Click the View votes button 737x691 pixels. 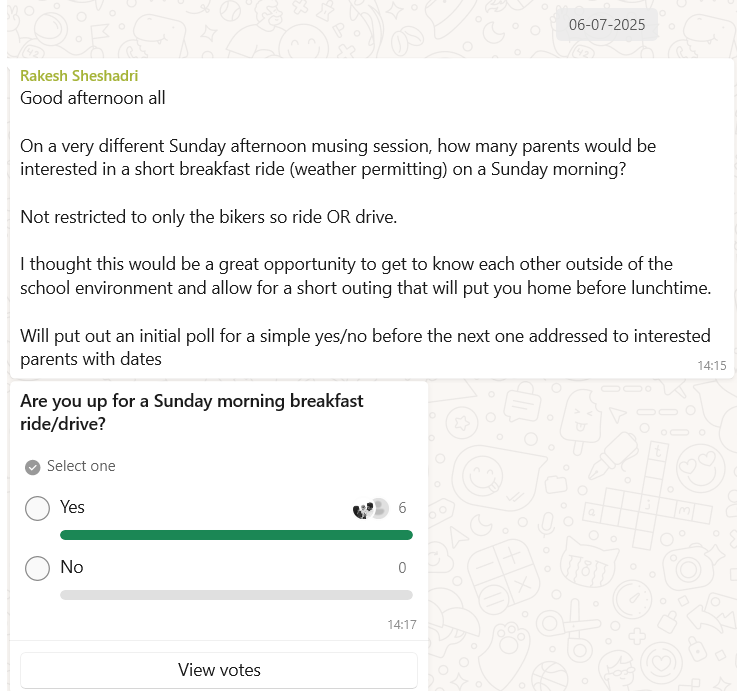[219, 670]
